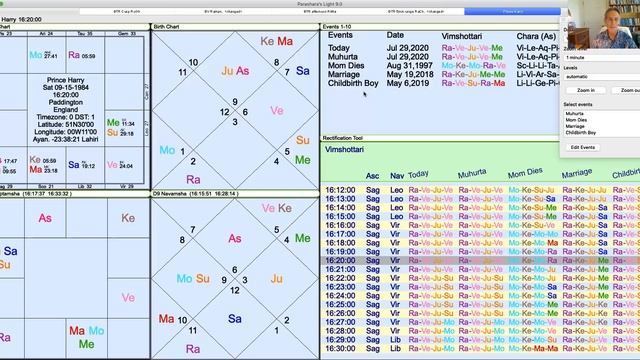Screen dimensions: 640x360
Task: Switch to the BV Raman worksheet tab
Action: click(x=223, y=11)
